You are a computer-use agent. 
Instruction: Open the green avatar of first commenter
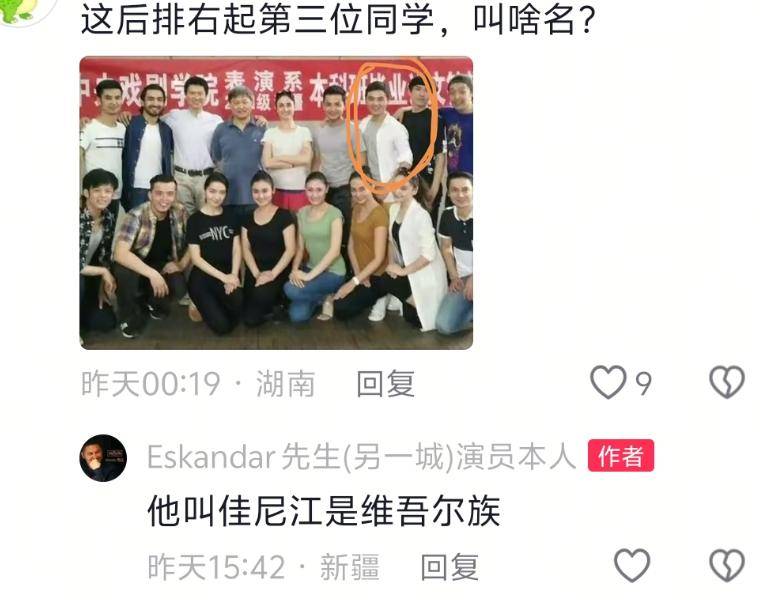click(18, 10)
